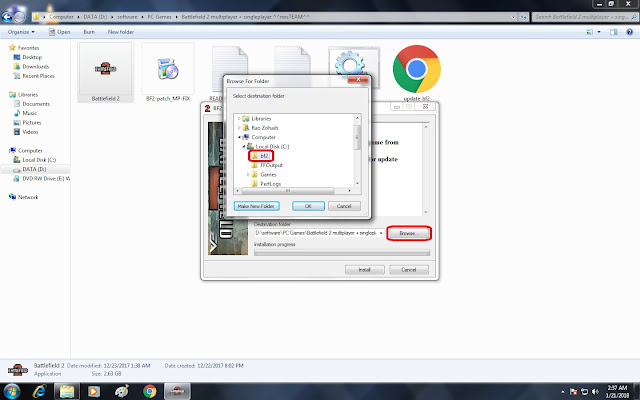Click the Explorer Forward navigation button
This screenshot has width=640, height=400.
19,17
